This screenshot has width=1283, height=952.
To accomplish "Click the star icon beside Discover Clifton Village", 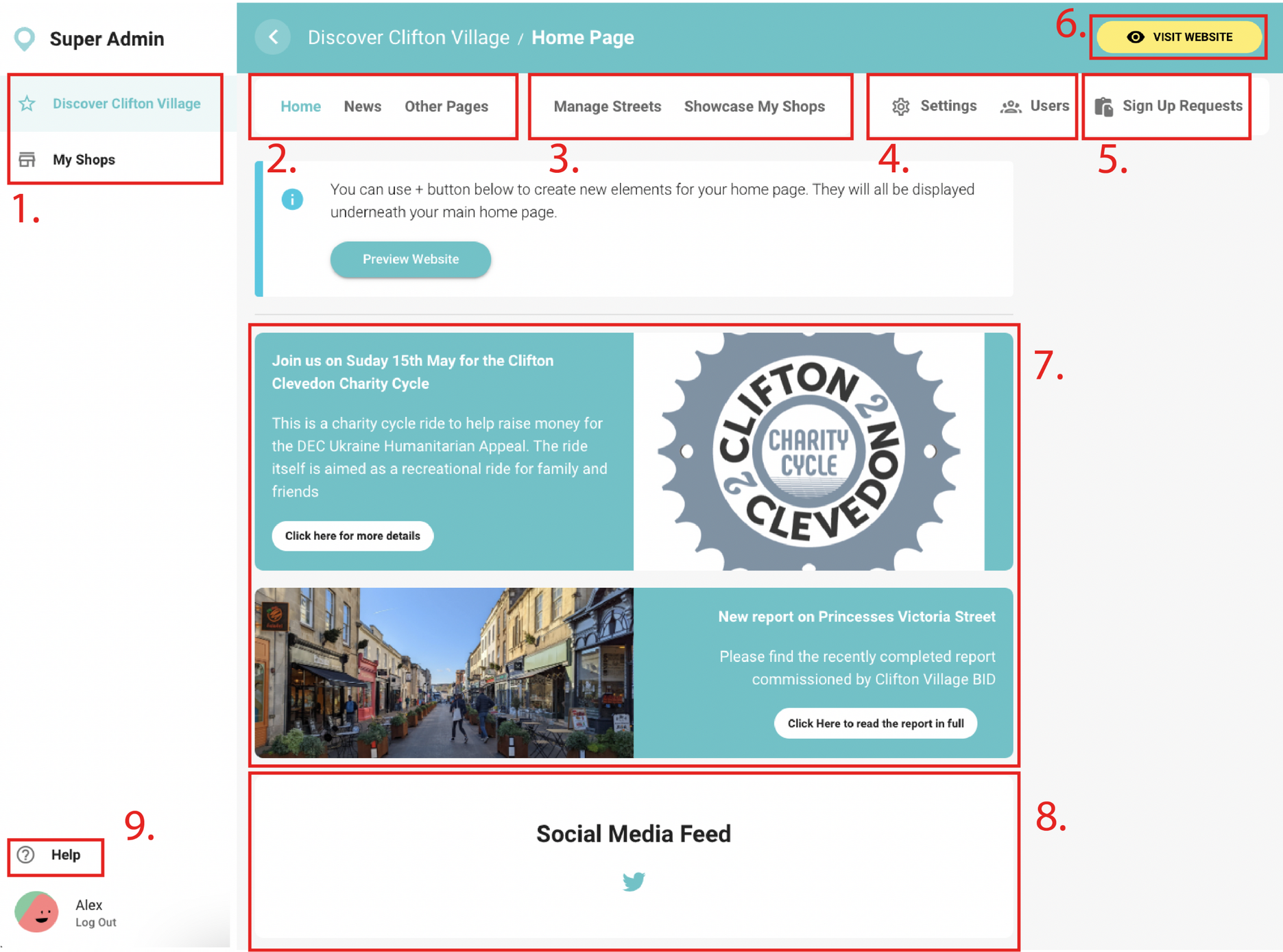I will (x=27, y=104).
